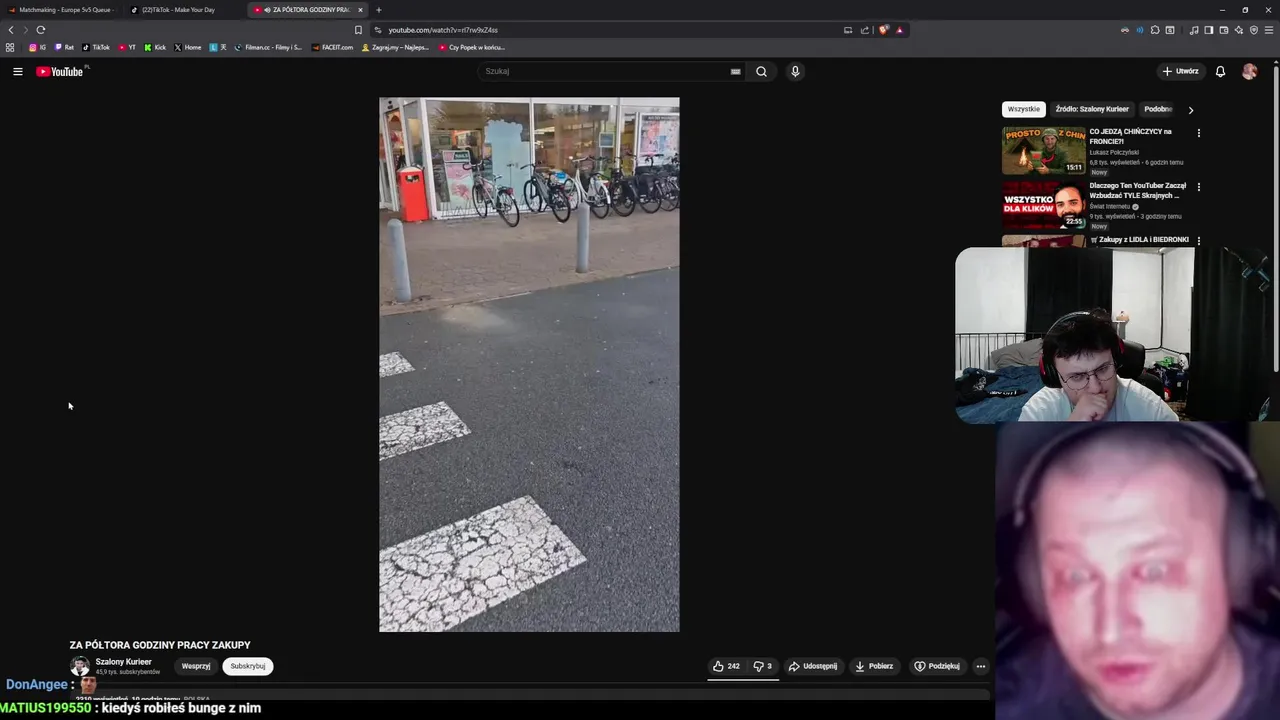1280x720 pixels.
Task: Open the Home X bookmark
Action: (188, 47)
